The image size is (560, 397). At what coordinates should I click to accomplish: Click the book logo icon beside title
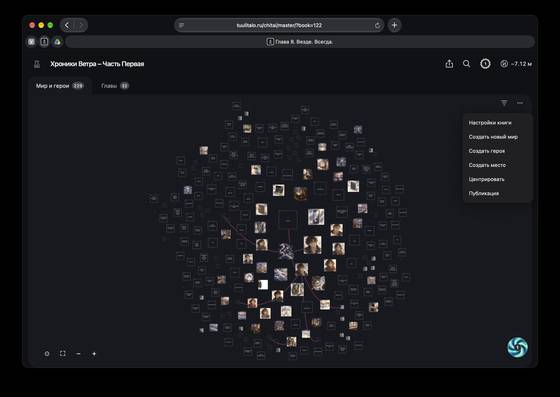point(37,64)
